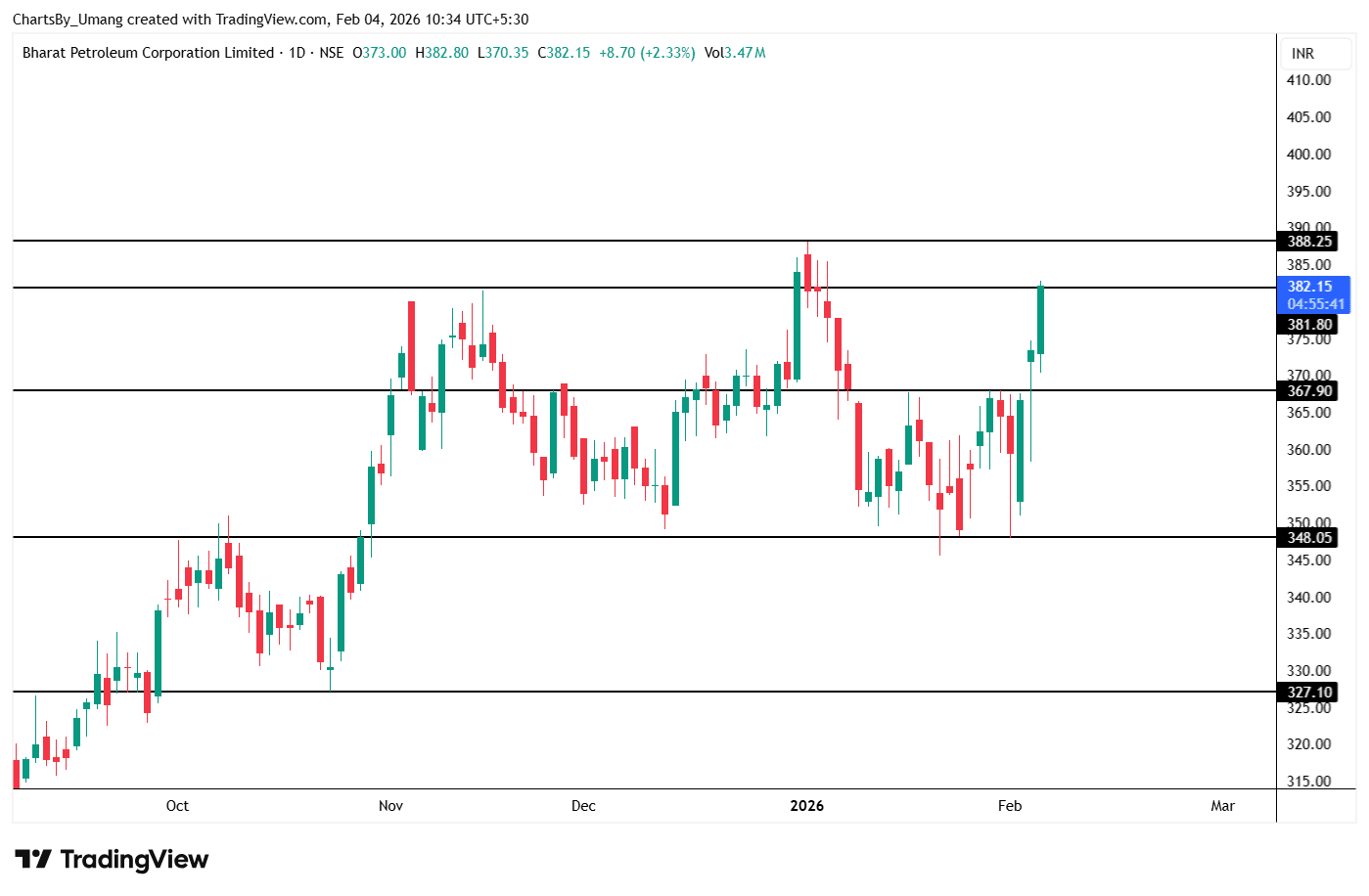Click the Dec label on time axis
Image resolution: width=1369 pixels, height=896 pixels.
tap(583, 806)
